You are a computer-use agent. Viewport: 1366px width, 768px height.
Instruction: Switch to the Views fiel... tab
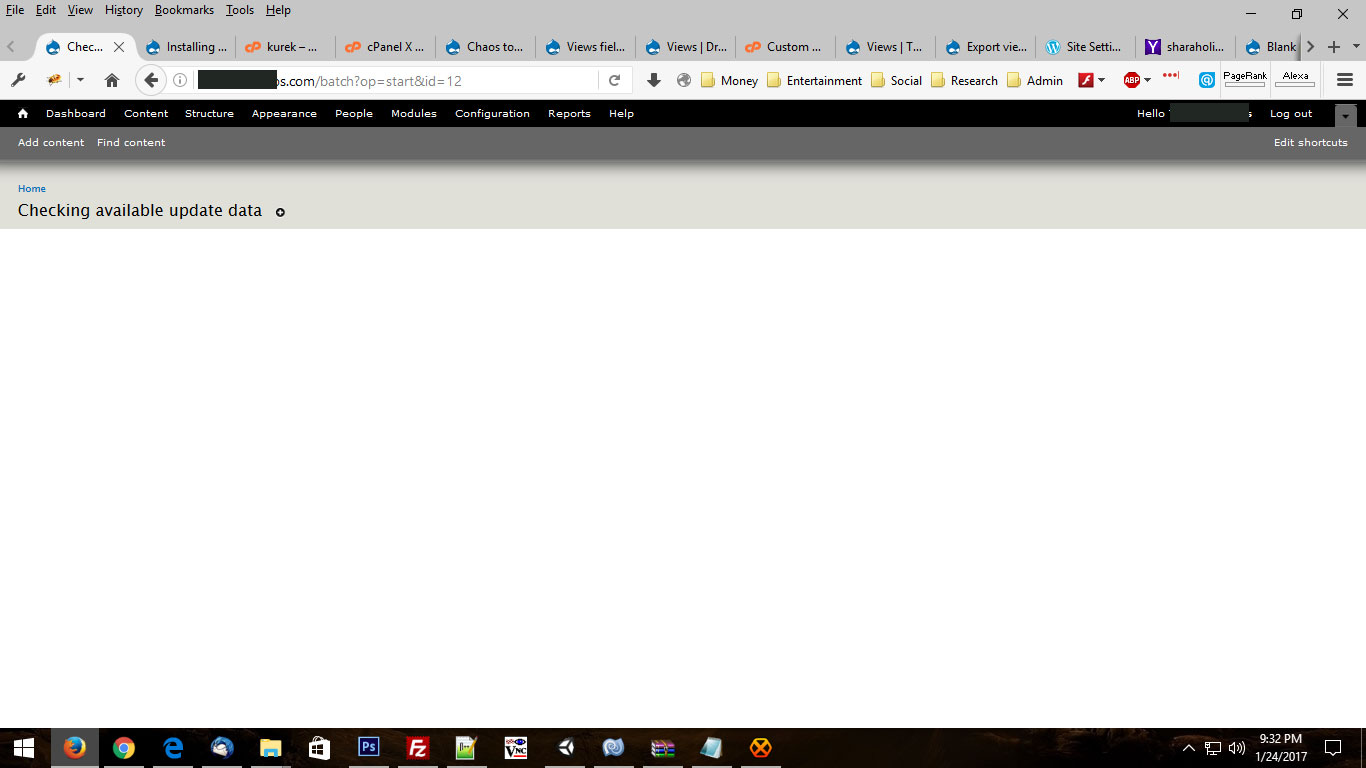[x=586, y=47]
